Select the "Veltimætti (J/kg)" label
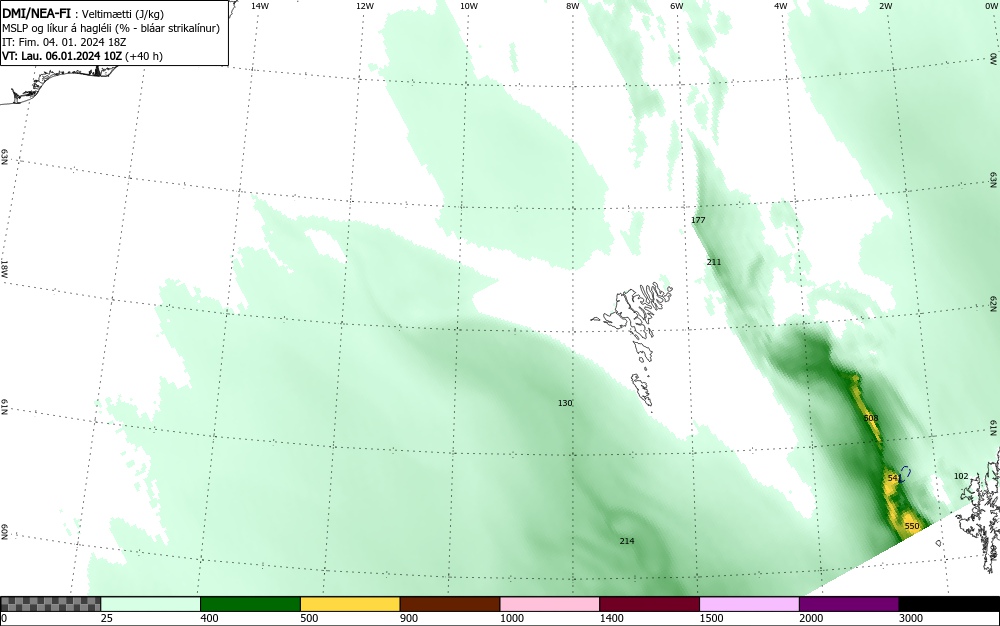The image size is (1000, 626). (121, 13)
